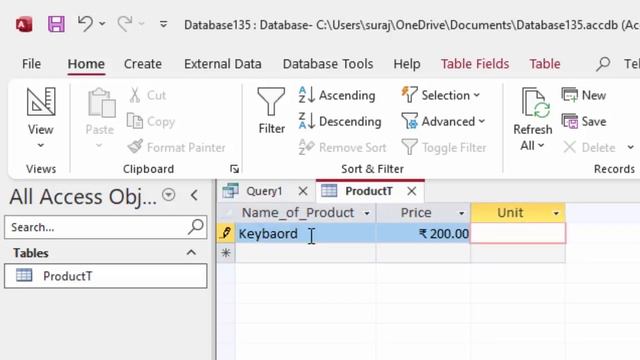This screenshot has width=640, height=360.
Task: Click the Copy command
Action: pos(151,121)
